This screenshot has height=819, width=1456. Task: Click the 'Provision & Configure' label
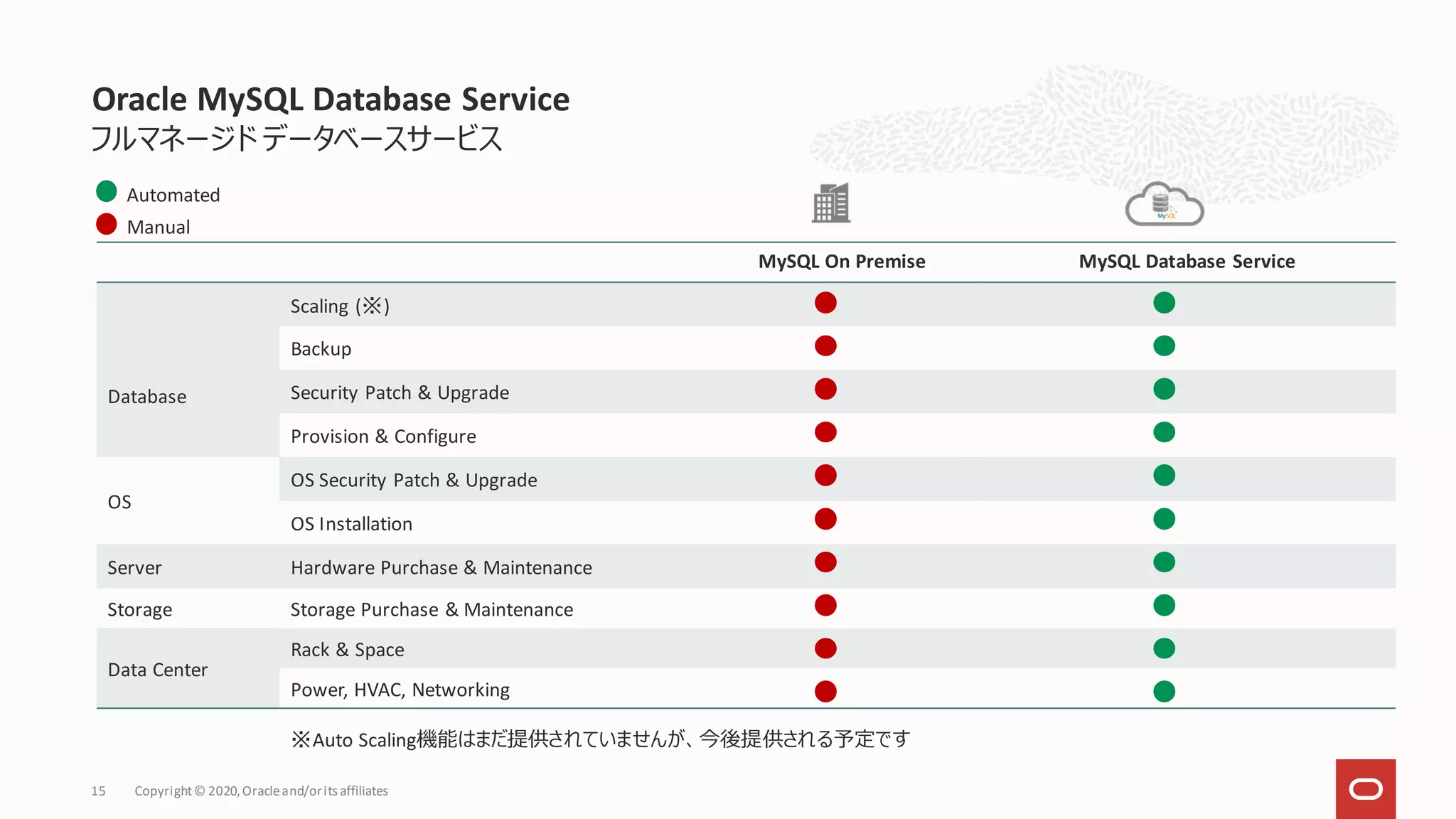(383, 437)
